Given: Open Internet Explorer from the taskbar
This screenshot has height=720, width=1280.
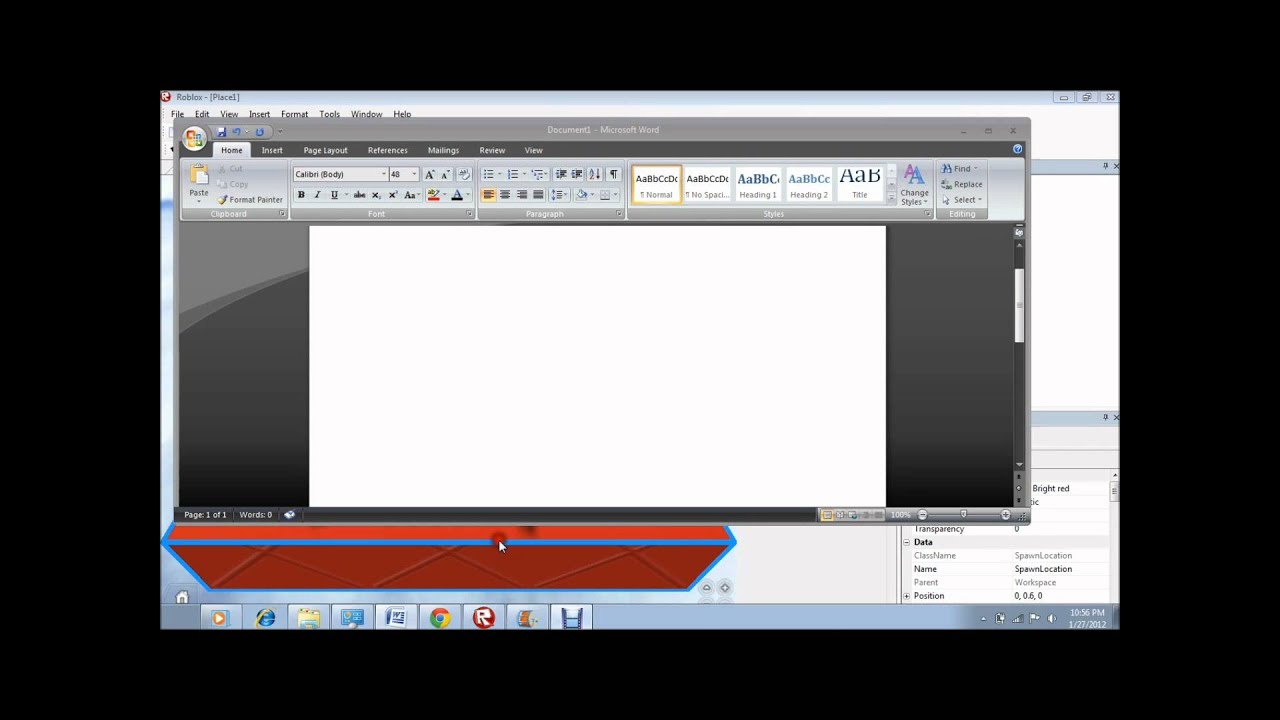Looking at the screenshot, I should point(265,619).
